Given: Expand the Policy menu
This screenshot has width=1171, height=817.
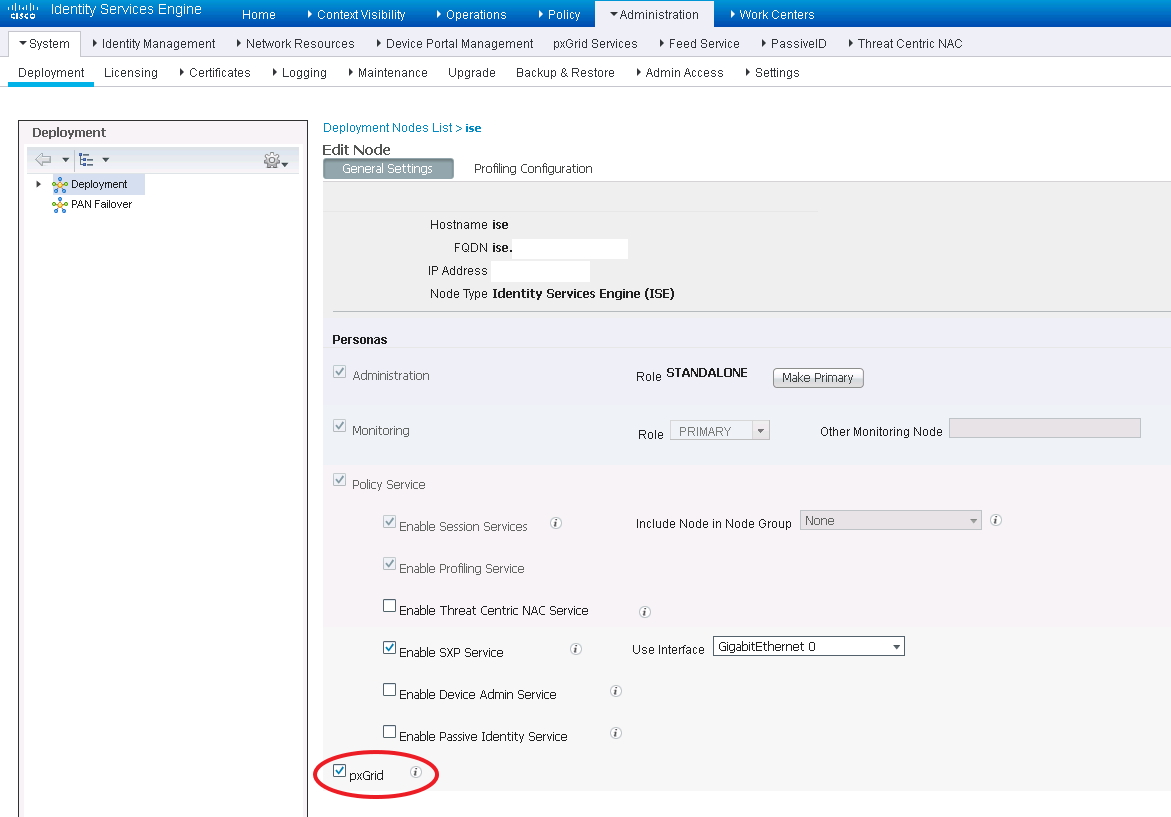Looking at the screenshot, I should (x=559, y=14).
